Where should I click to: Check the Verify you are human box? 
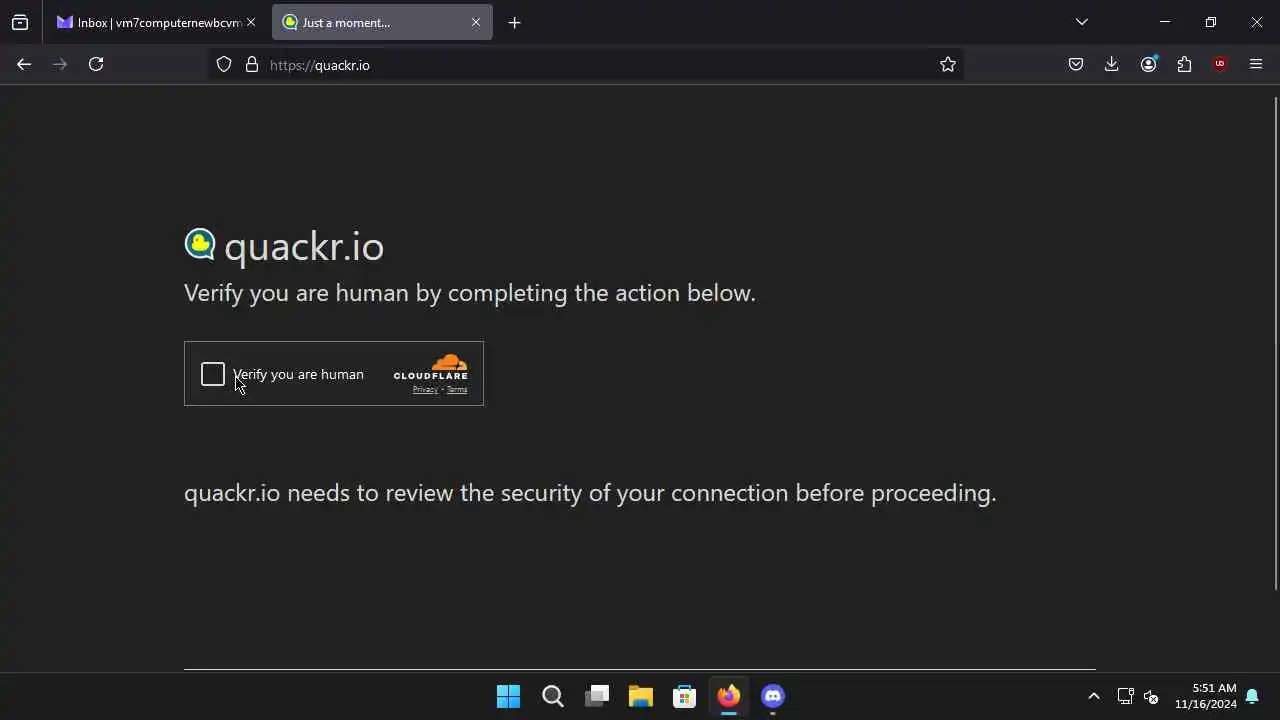click(213, 374)
